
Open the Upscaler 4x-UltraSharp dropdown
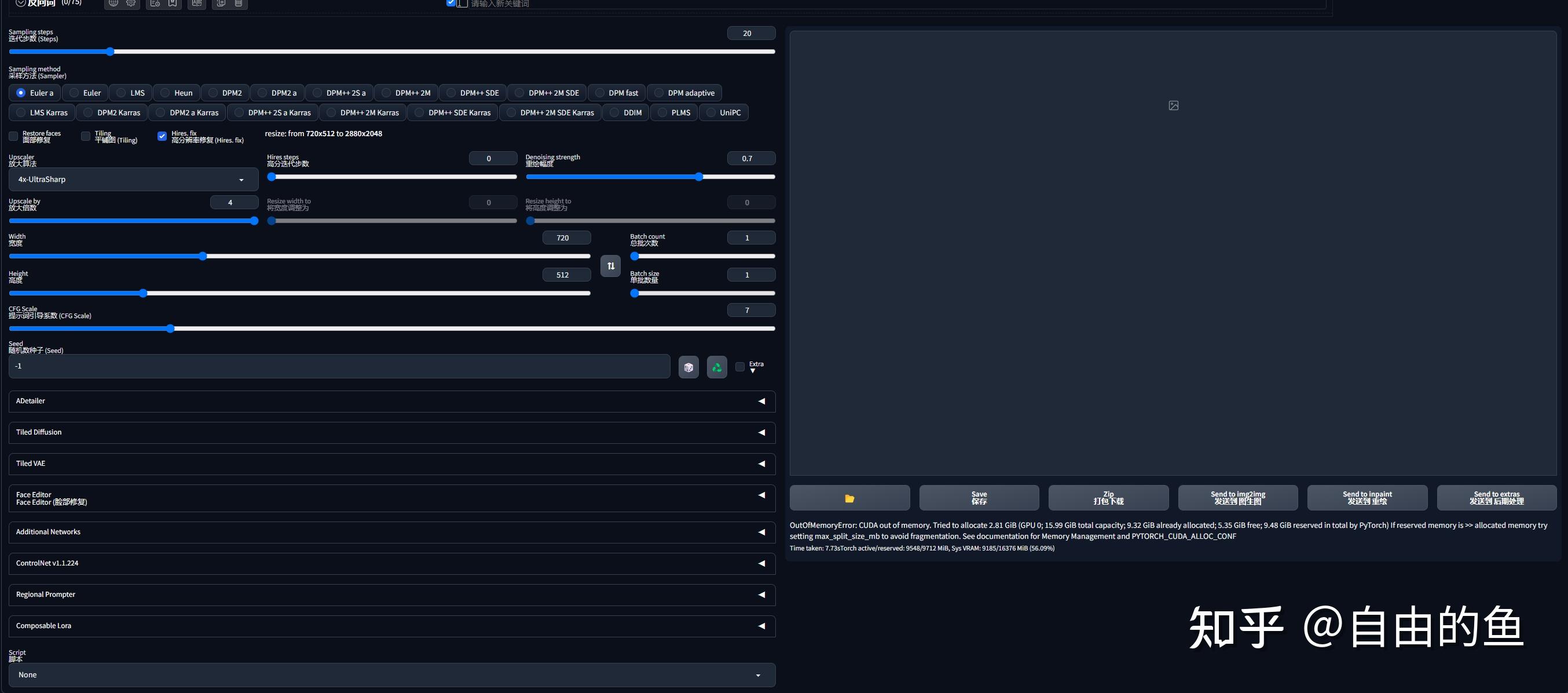click(x=133, y=180)
